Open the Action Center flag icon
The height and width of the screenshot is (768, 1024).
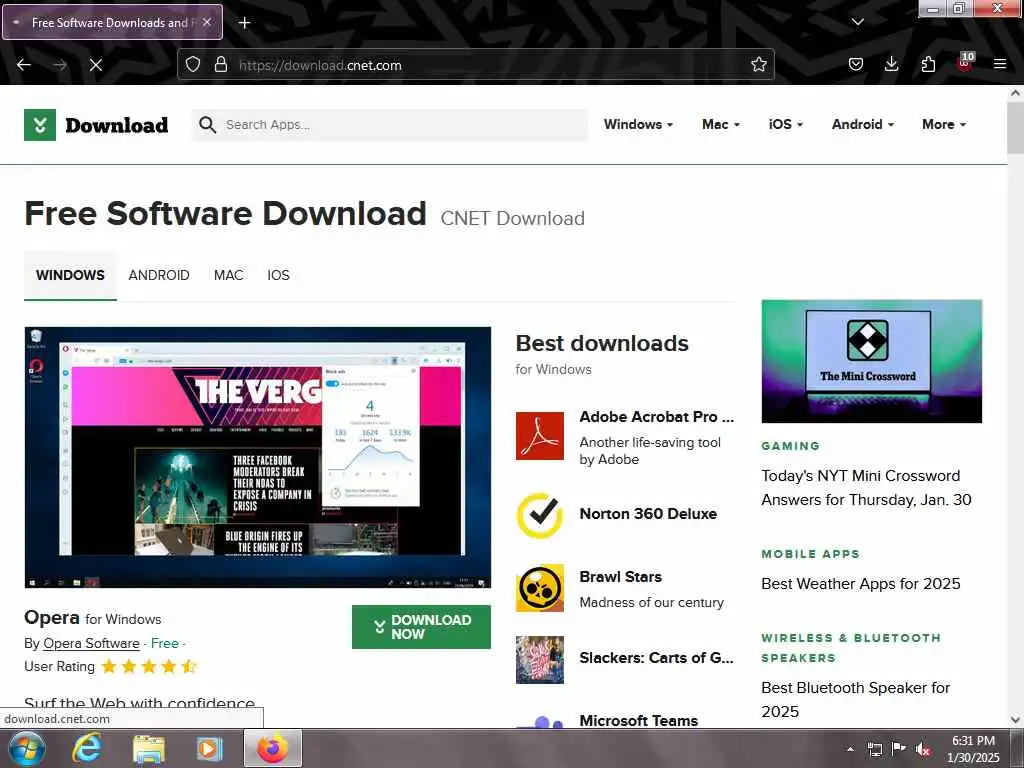(x=899, y=748)
